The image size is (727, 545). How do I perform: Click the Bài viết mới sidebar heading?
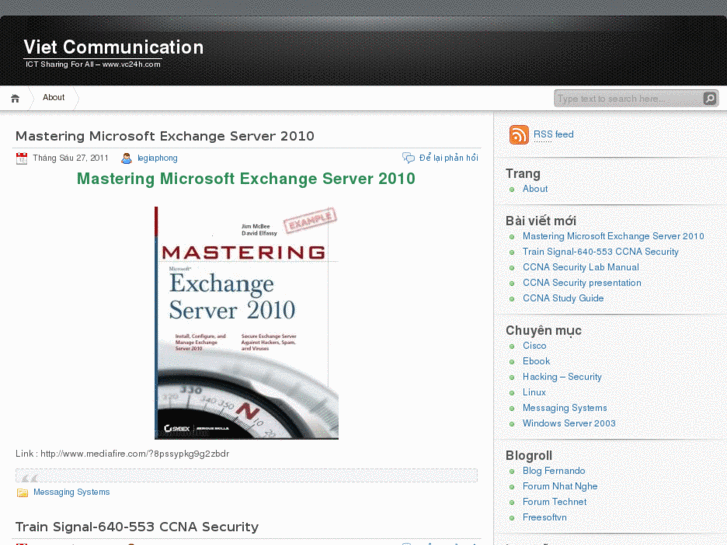(541, 221)
